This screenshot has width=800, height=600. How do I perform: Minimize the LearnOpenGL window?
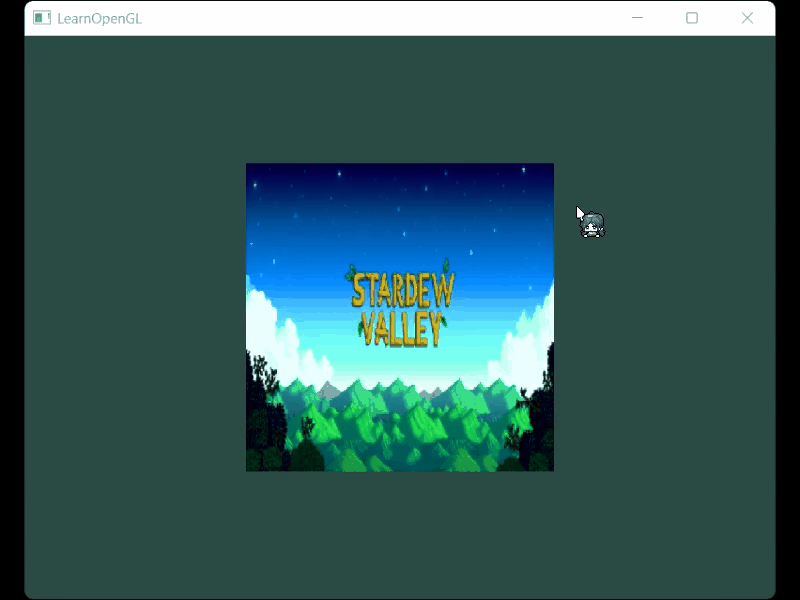tap(637, 18)
